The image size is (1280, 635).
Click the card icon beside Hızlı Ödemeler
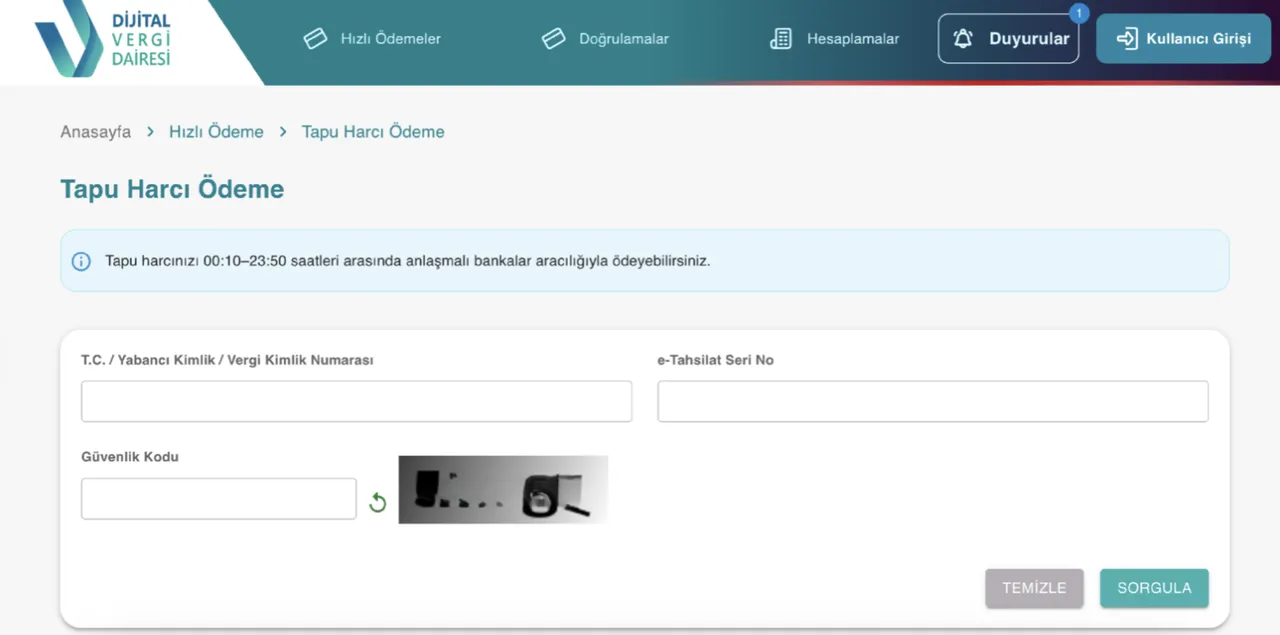coord(315,39)
